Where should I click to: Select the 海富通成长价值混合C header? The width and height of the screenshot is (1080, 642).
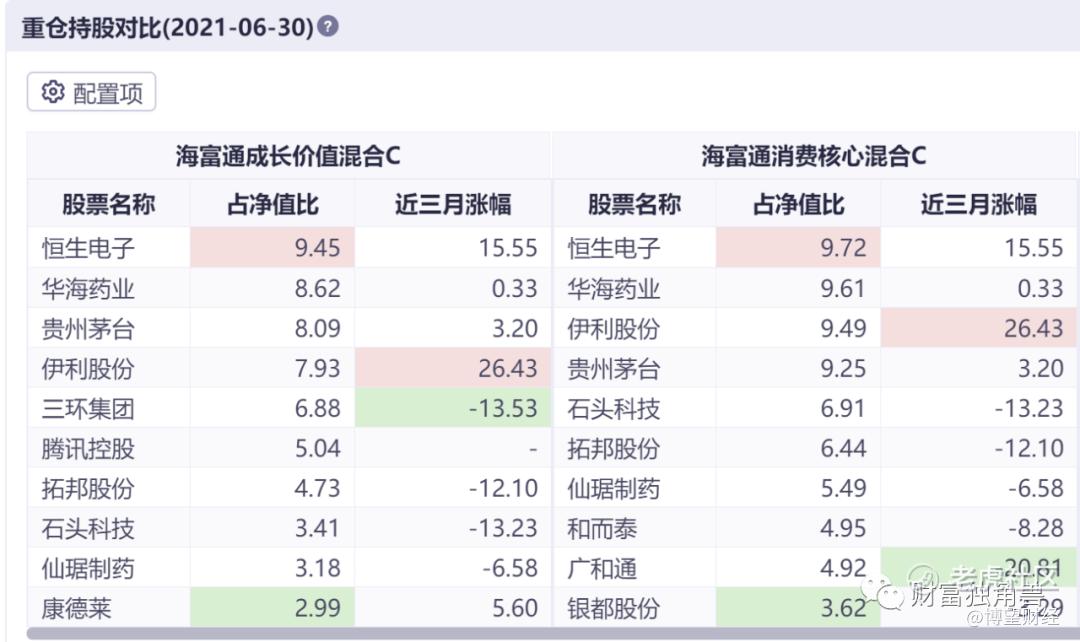[x=288, y=156]
